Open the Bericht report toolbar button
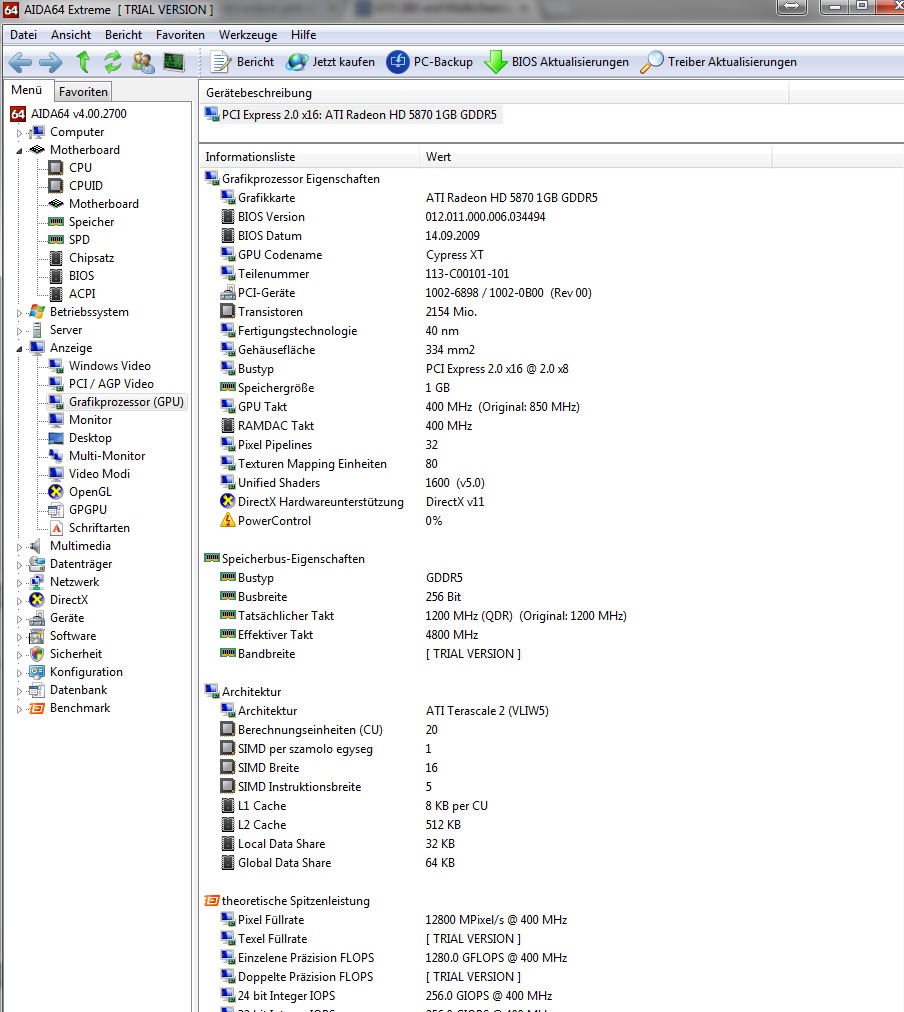 243,62
